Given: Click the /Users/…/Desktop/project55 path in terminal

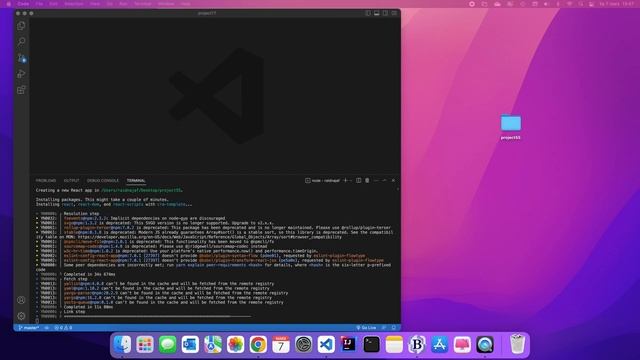Looking at the screenshot, I should [141, 190].
